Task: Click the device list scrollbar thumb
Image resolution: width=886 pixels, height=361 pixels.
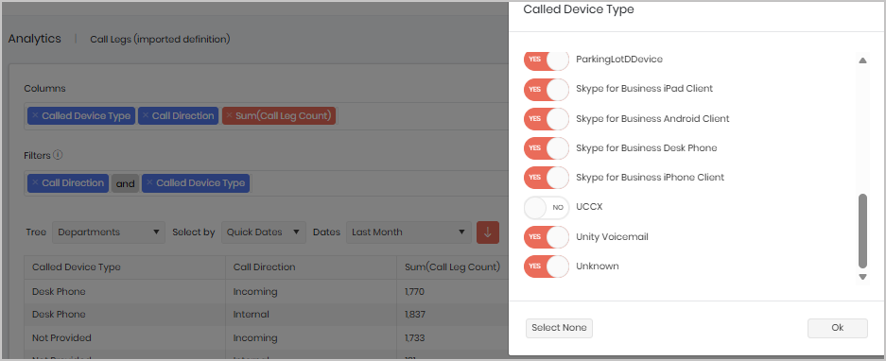Action: tap(862, 230)
